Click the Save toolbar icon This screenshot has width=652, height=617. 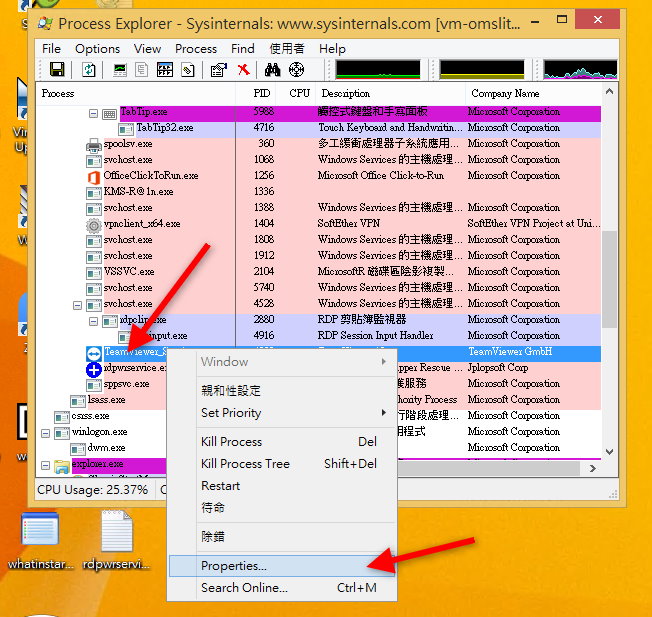tap(57, 69)
